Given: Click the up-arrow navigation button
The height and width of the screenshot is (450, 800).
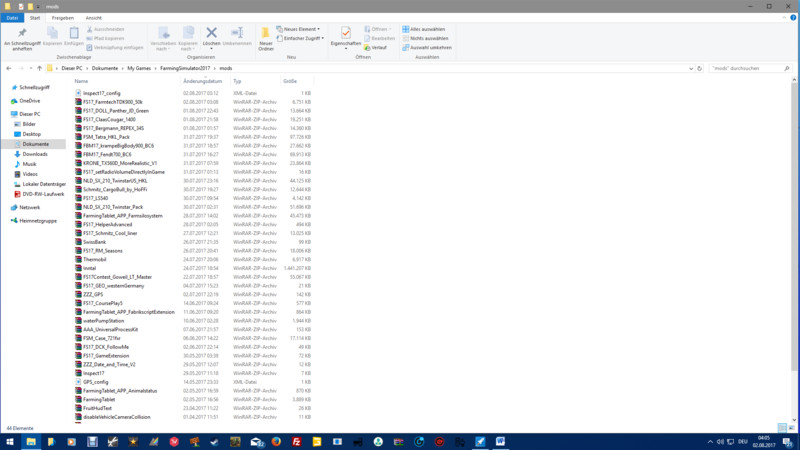Looking at the screenshot, I should (x=40, y=68).
